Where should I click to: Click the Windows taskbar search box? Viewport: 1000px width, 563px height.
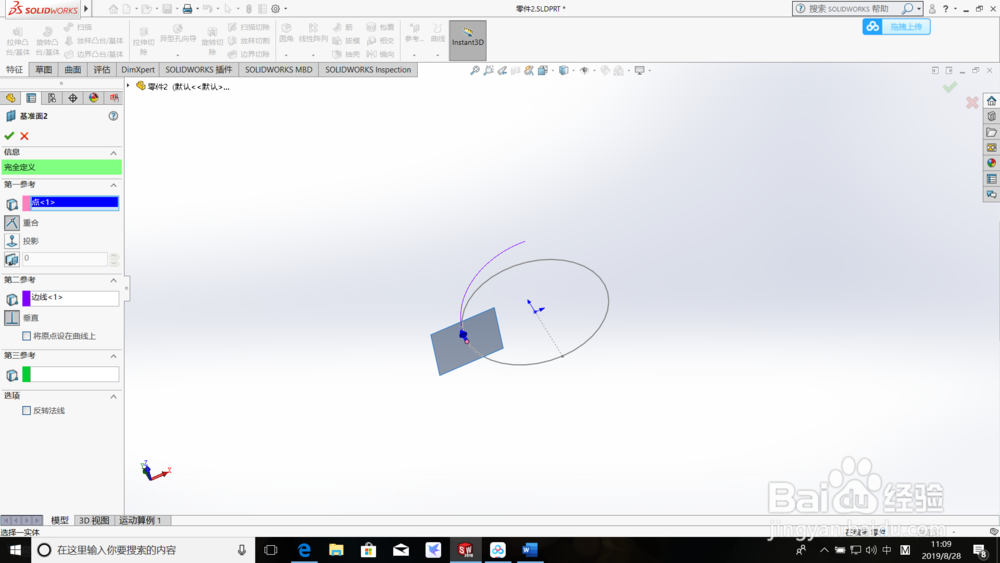coord(143,550)
